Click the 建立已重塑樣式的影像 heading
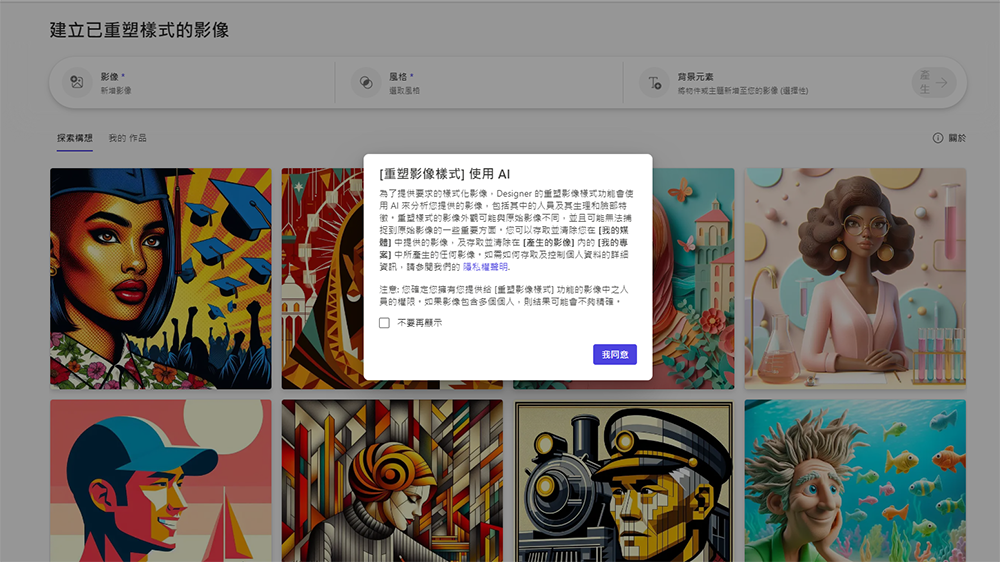 (139, 30)
